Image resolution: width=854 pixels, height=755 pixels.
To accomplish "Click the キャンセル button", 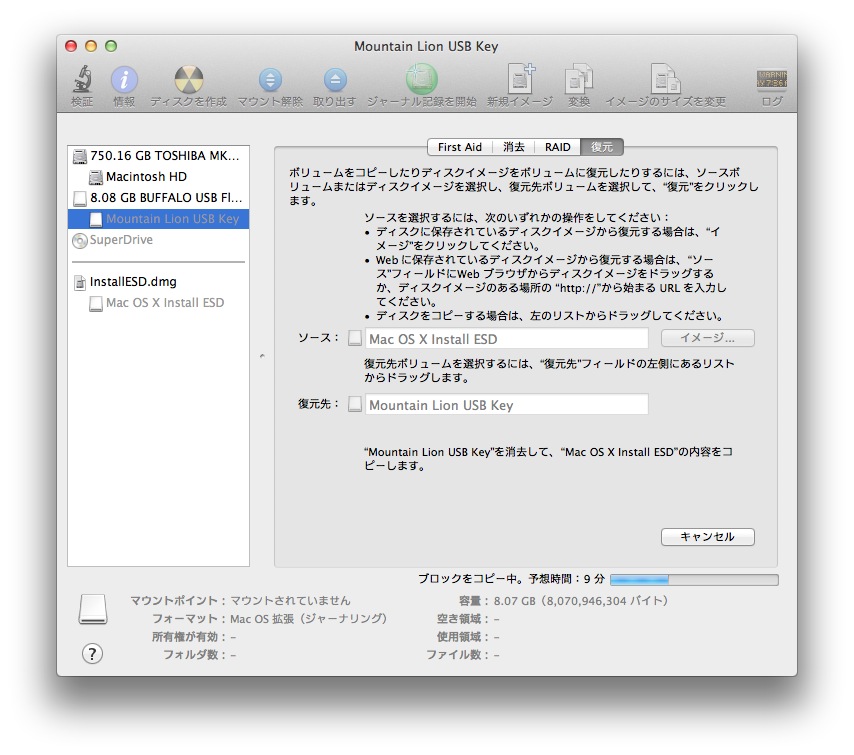I will (x=707, y=537).
